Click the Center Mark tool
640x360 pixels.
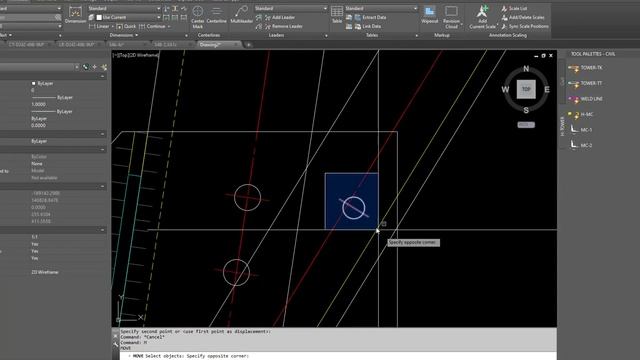click(198, 17)
